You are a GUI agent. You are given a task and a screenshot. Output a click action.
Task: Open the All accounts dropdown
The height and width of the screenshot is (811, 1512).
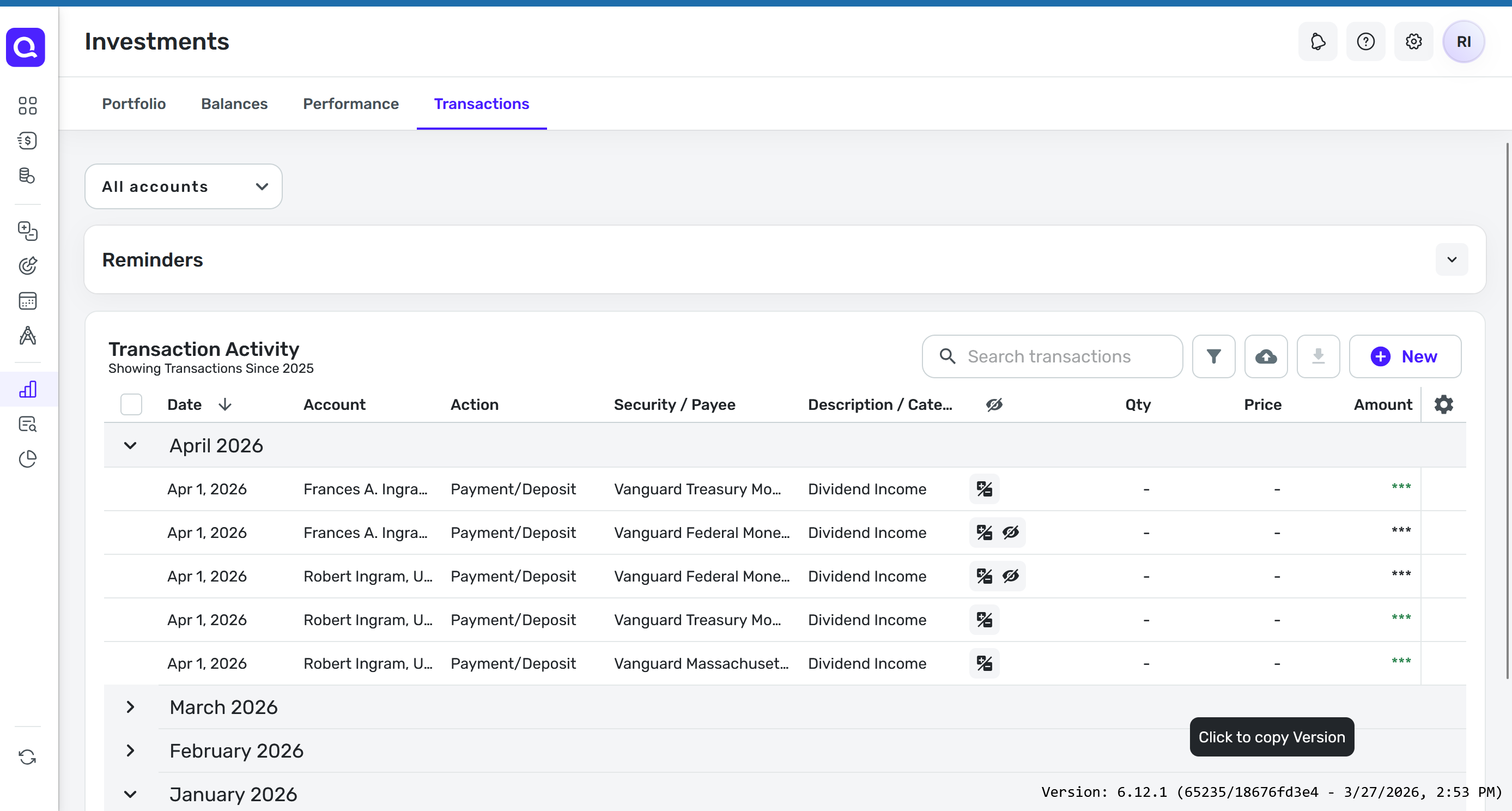(183, 187)
